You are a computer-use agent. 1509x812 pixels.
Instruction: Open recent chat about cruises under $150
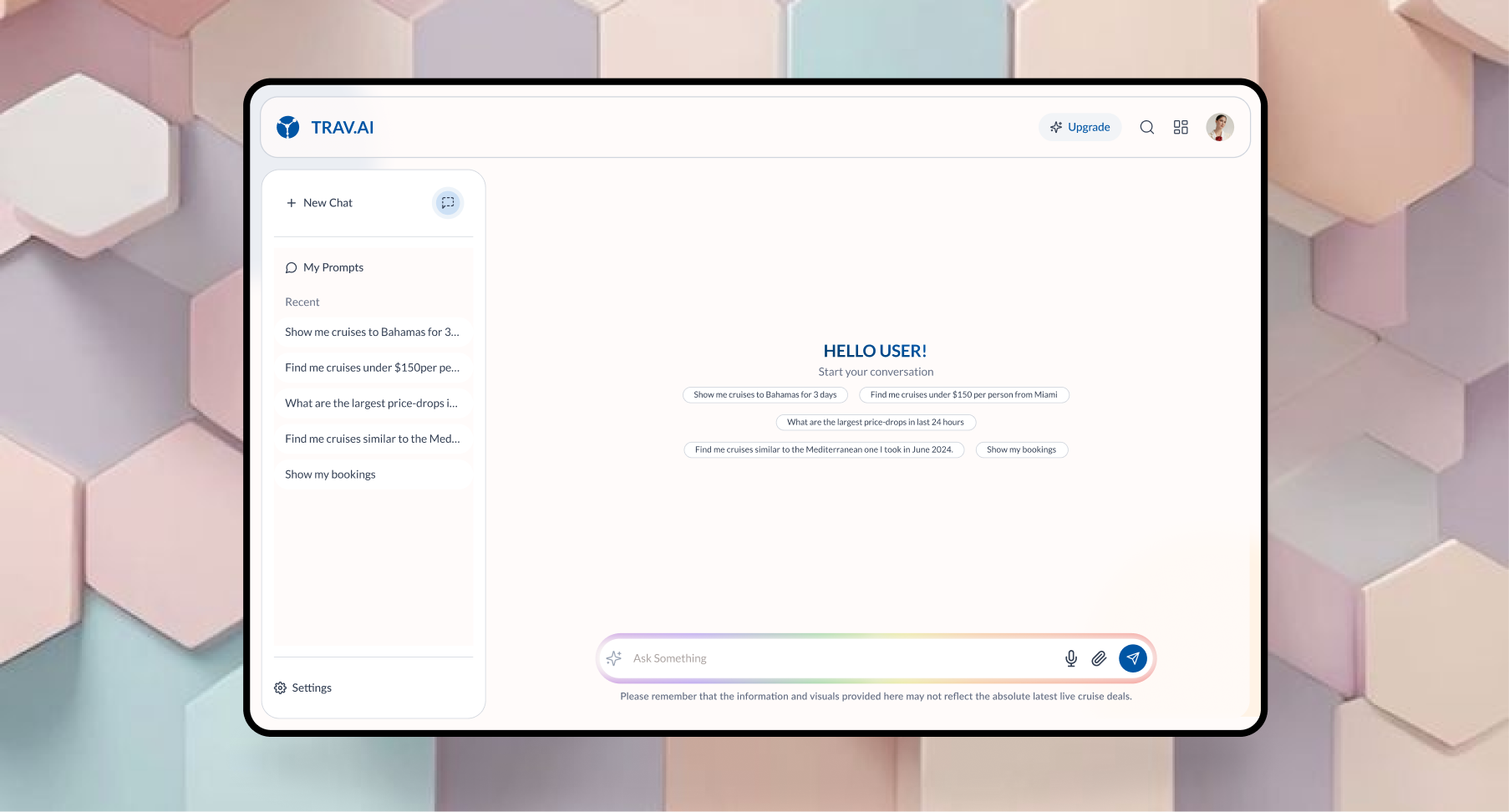372,368
